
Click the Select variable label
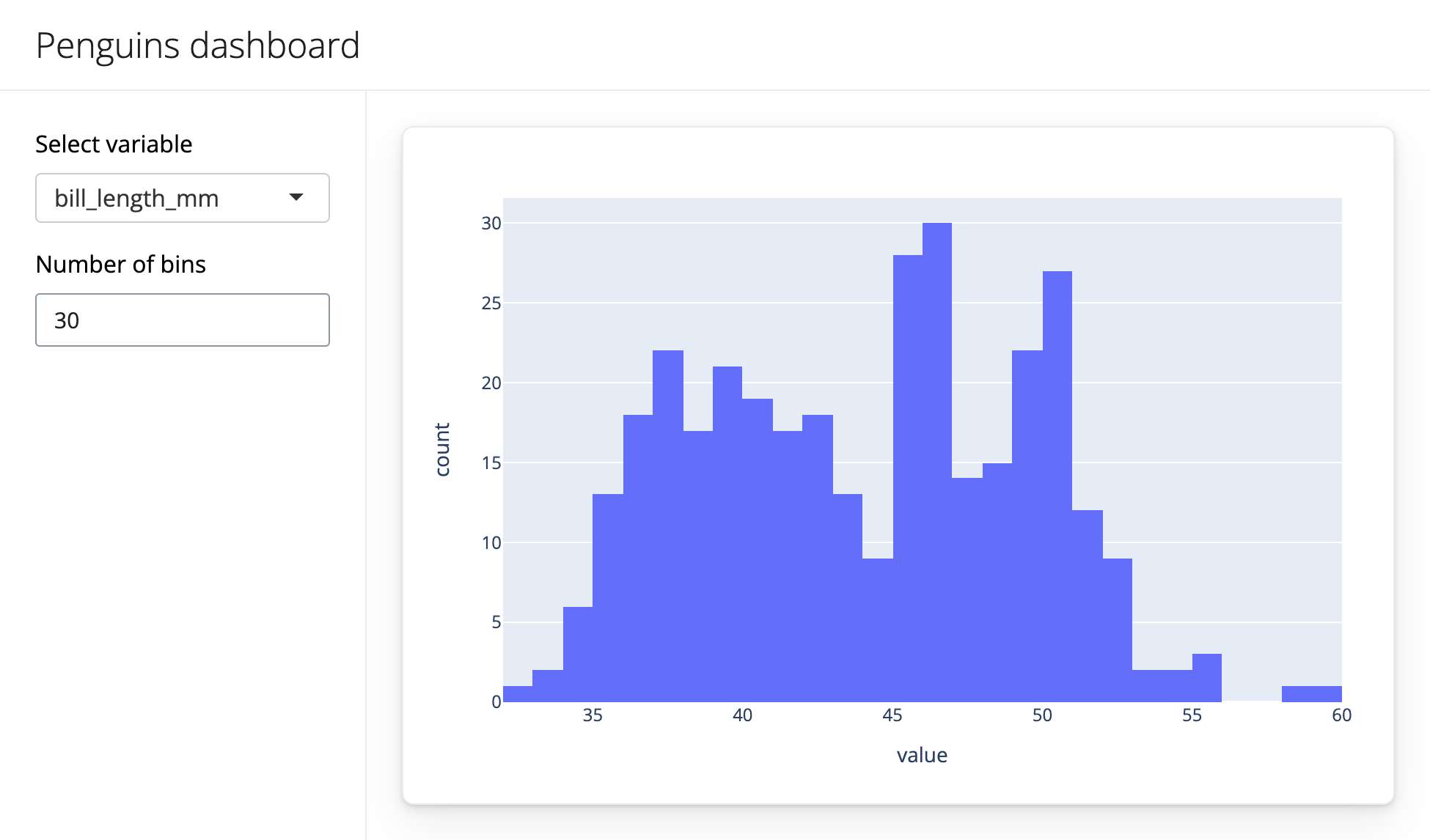click(114, 144)
